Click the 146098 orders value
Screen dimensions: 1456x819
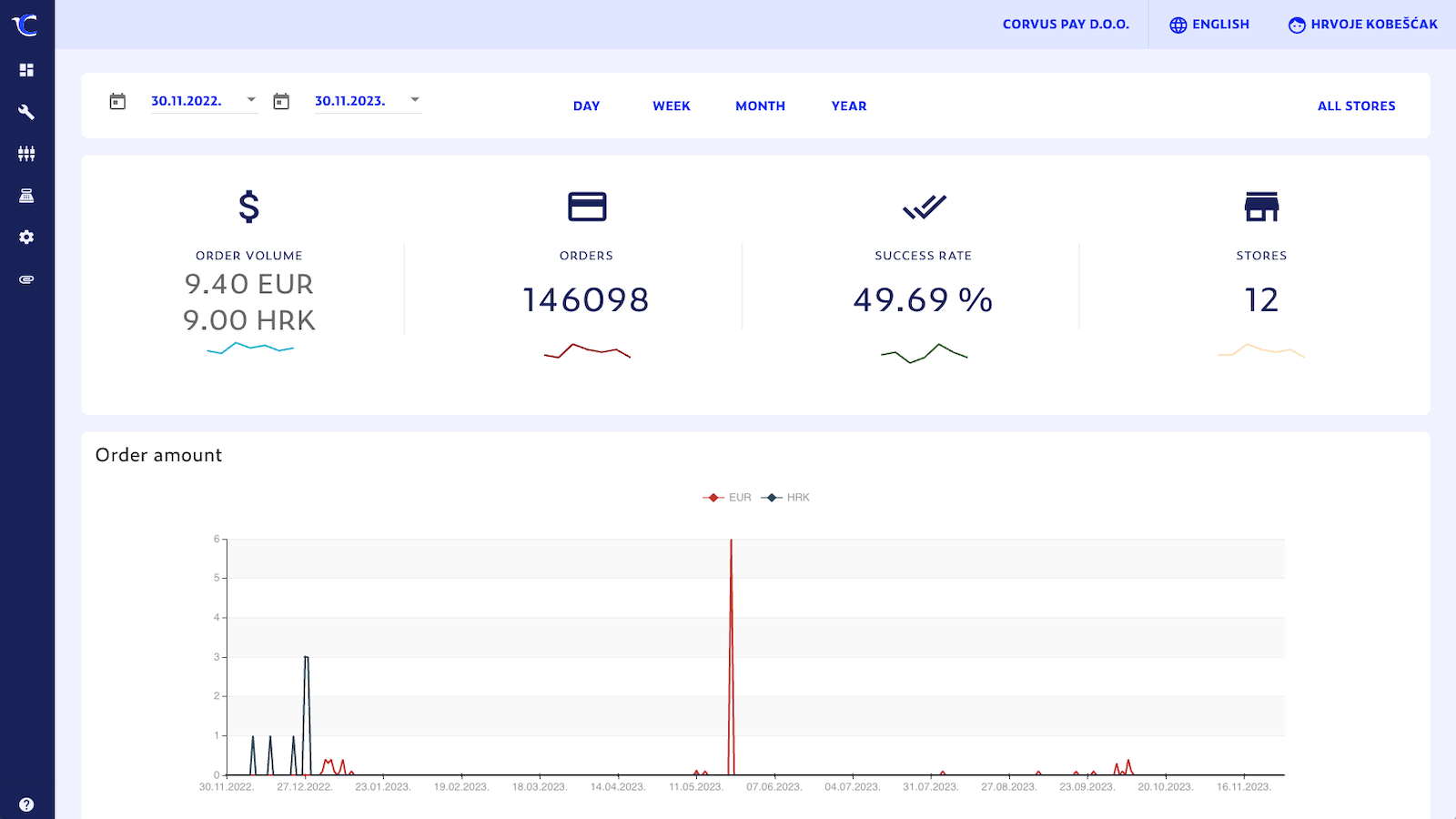click(586, 300)
